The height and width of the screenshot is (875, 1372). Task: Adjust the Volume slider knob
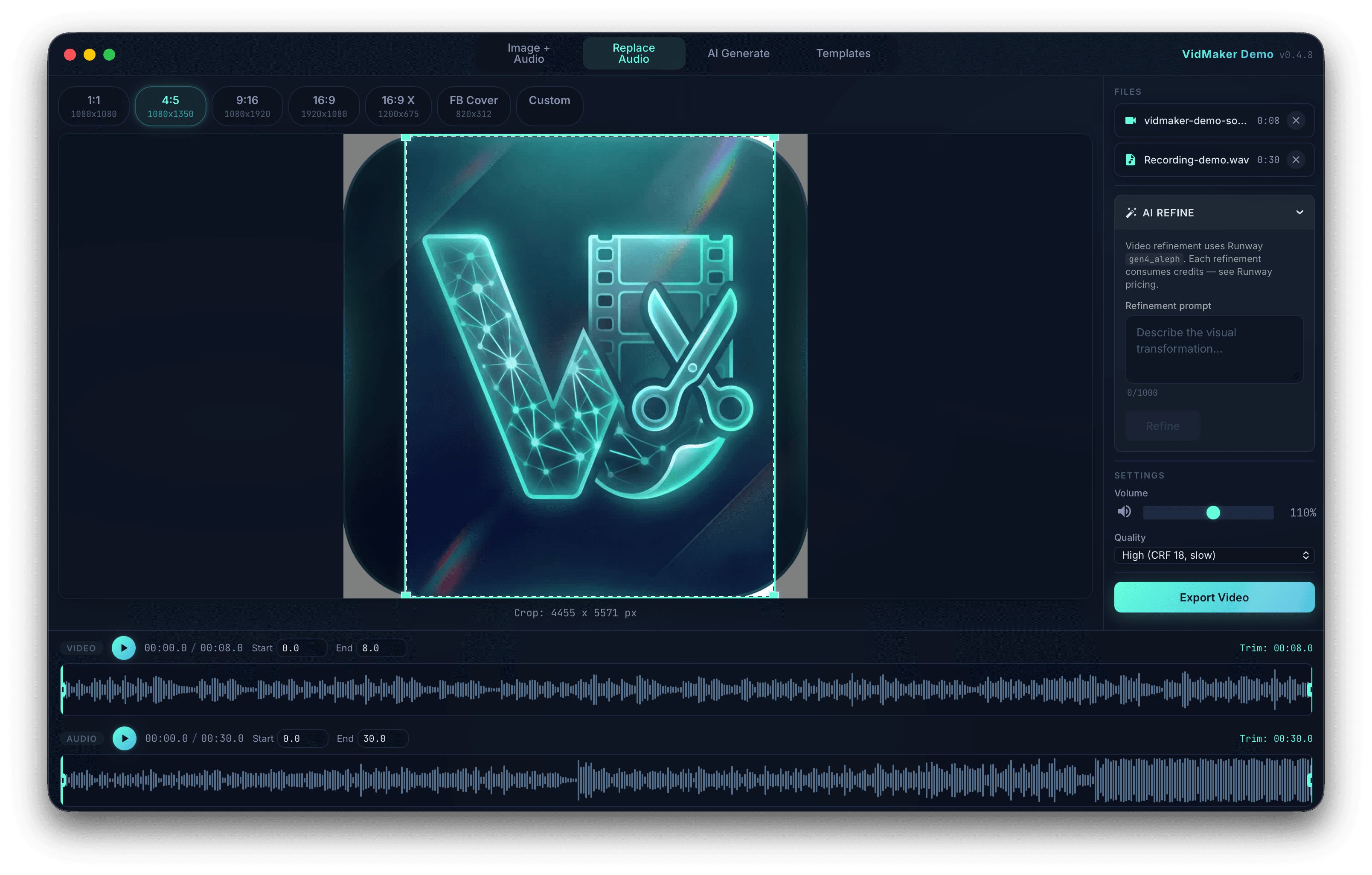click(1213, 513)
